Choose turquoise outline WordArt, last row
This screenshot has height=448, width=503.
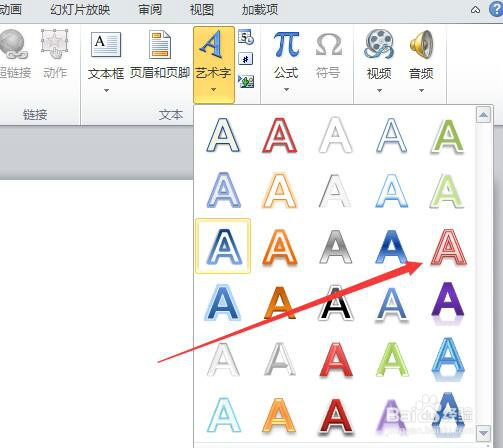click(x=223, y=415)
